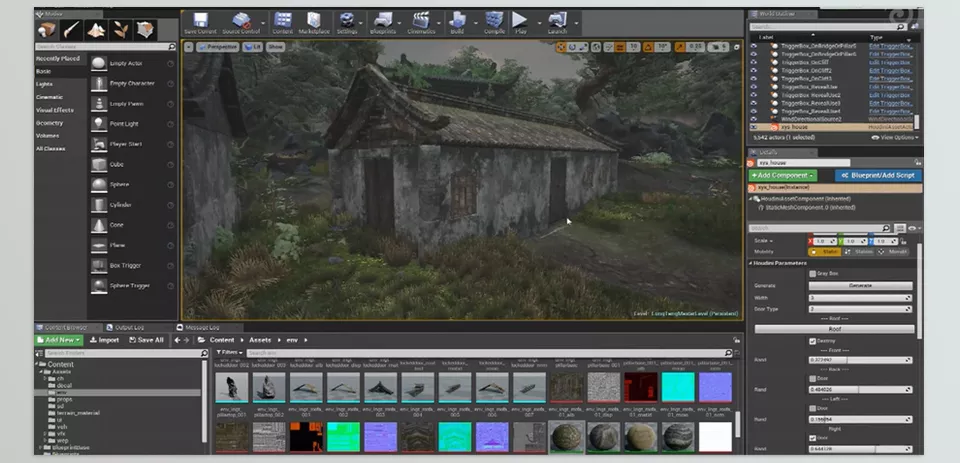Click the Import button
The width and height of the screenshot is (960, 463).
point(104,340)
